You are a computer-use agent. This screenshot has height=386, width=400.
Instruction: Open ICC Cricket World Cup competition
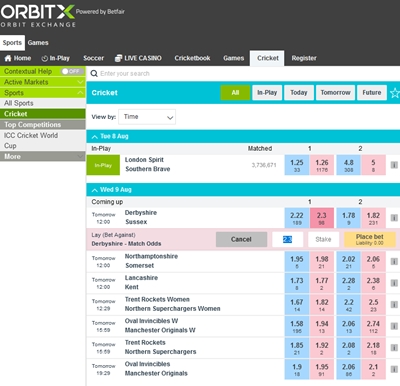[x=43, y=141]
